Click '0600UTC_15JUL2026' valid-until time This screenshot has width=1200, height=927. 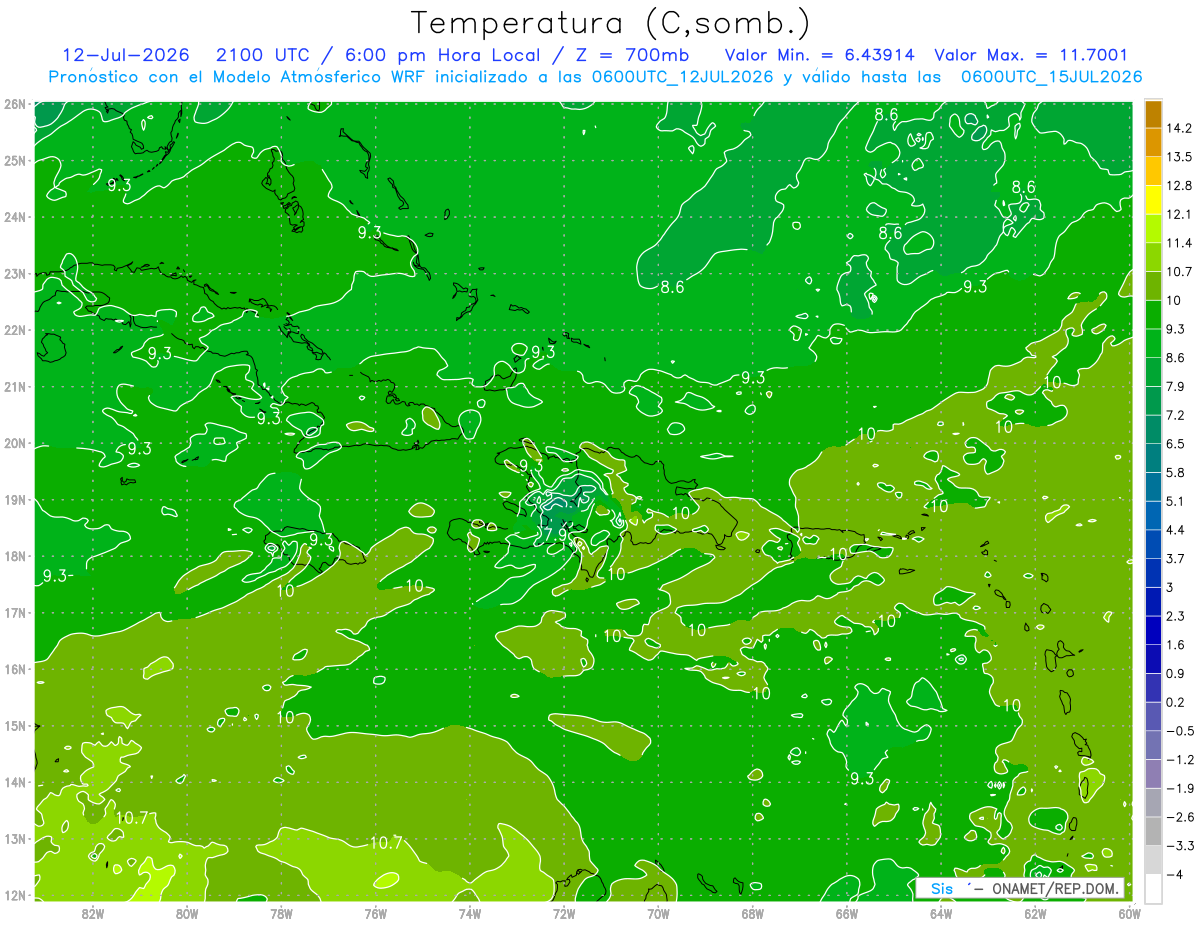(x=1052, y=76)
